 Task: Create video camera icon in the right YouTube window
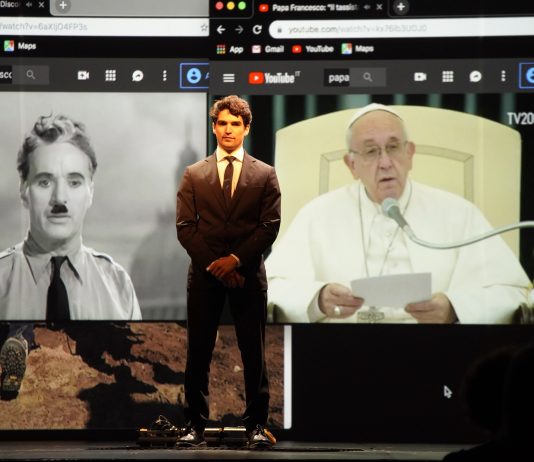tap(420, 77)
